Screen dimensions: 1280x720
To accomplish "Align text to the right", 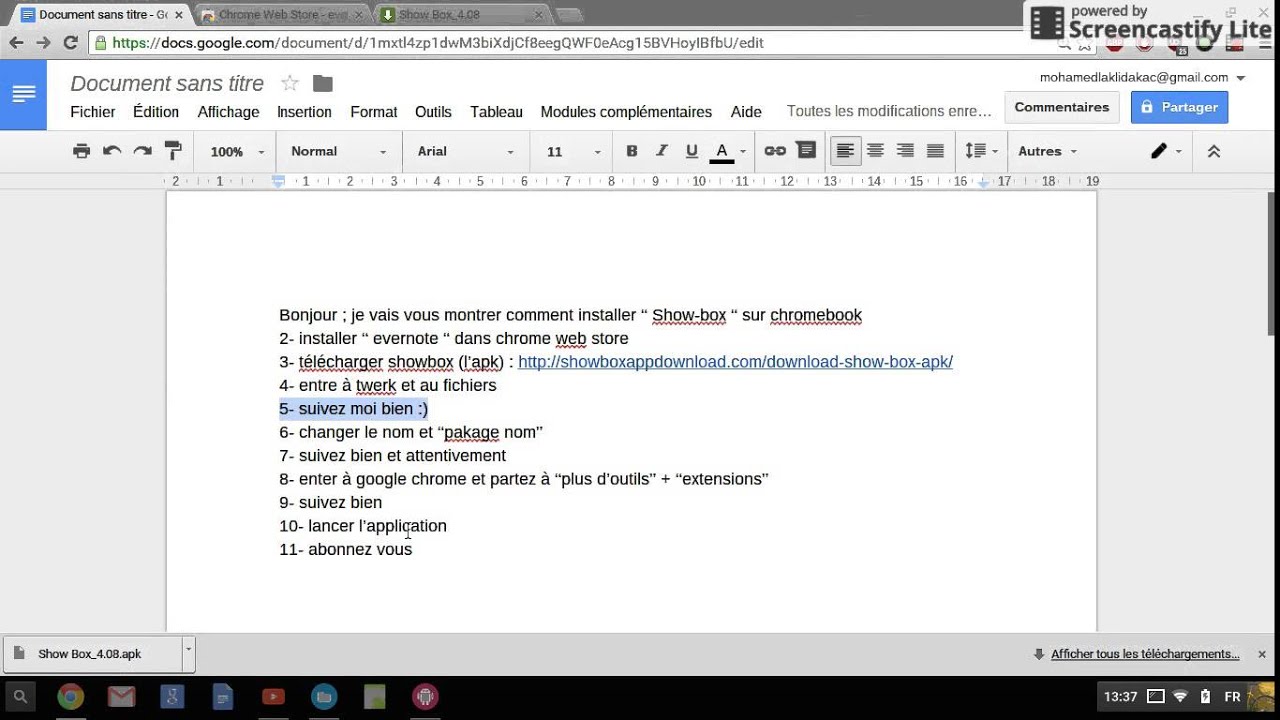I will coord(905,151).
